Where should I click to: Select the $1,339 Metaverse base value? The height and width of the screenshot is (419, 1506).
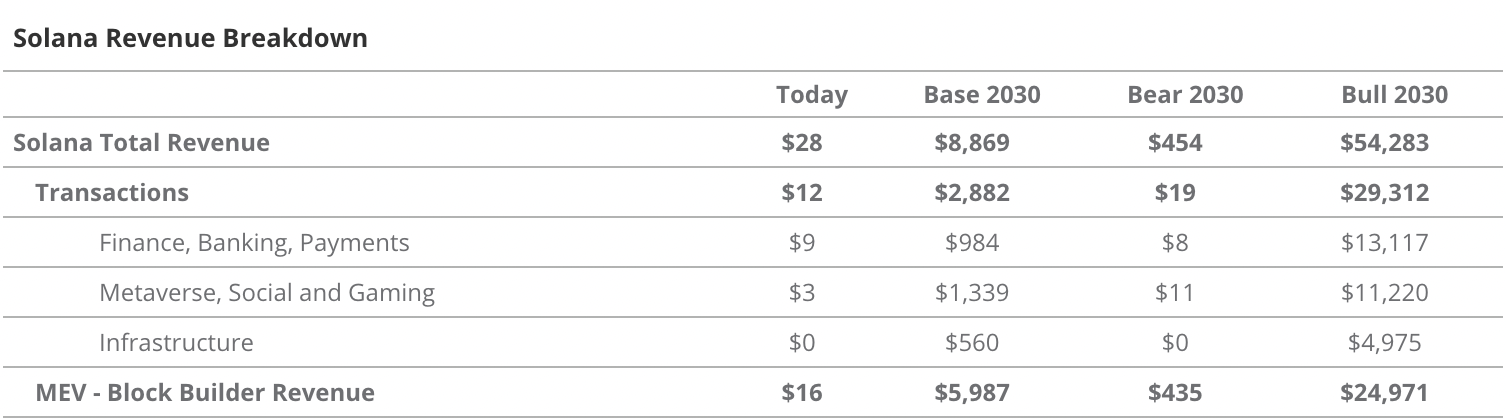click(971, 292)
